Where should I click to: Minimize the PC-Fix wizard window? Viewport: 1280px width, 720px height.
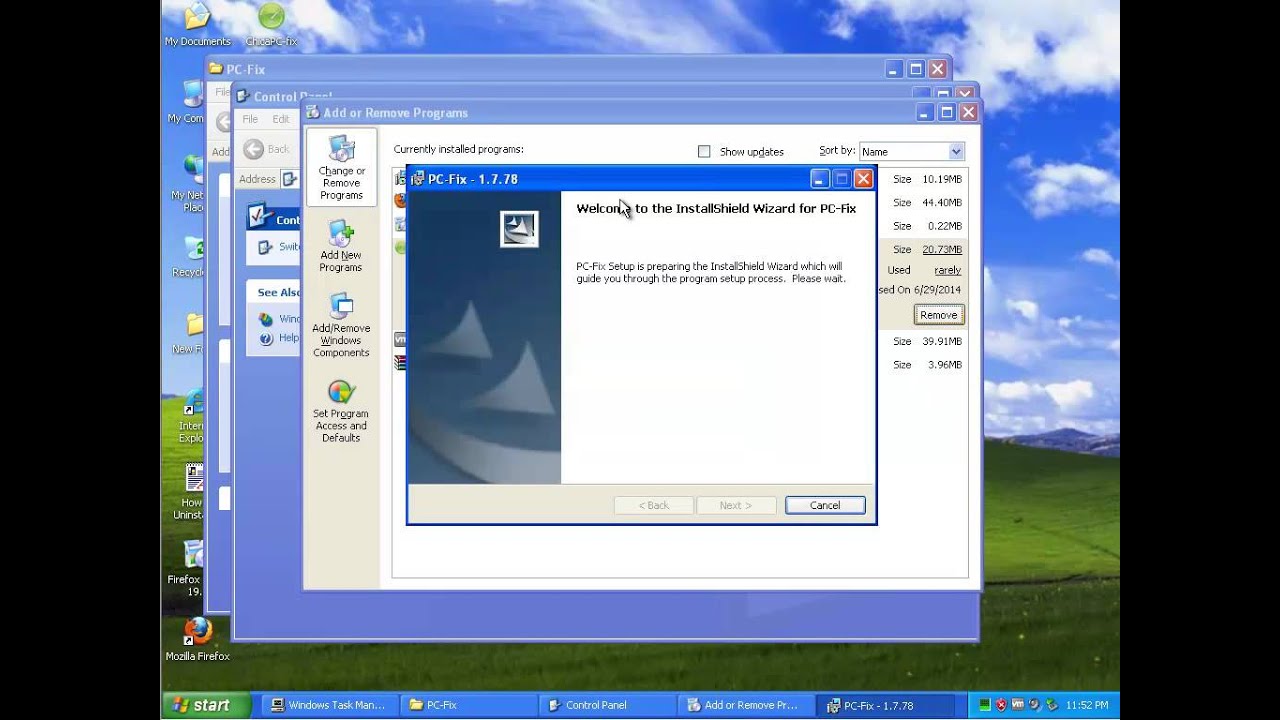(820, 179)
